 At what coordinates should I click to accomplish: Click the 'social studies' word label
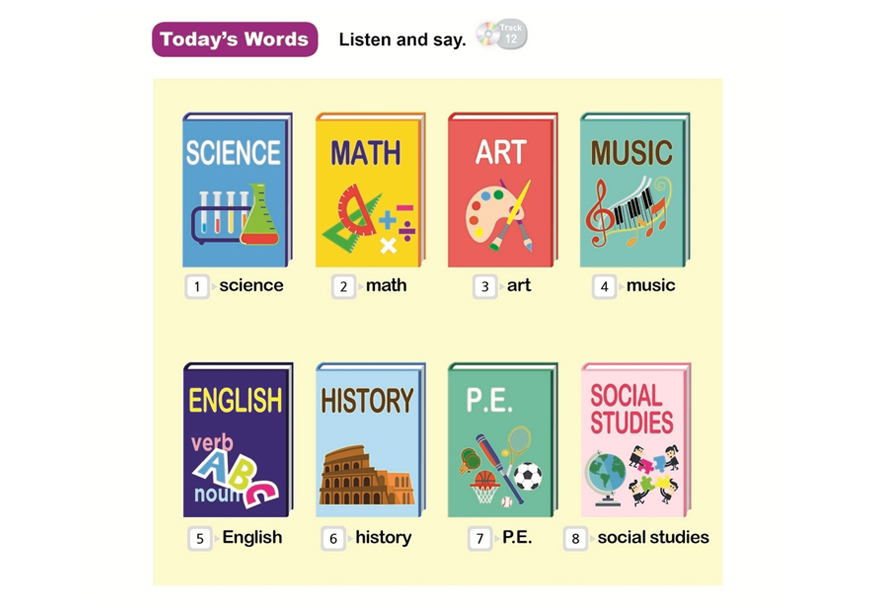(x=653, y=537)
